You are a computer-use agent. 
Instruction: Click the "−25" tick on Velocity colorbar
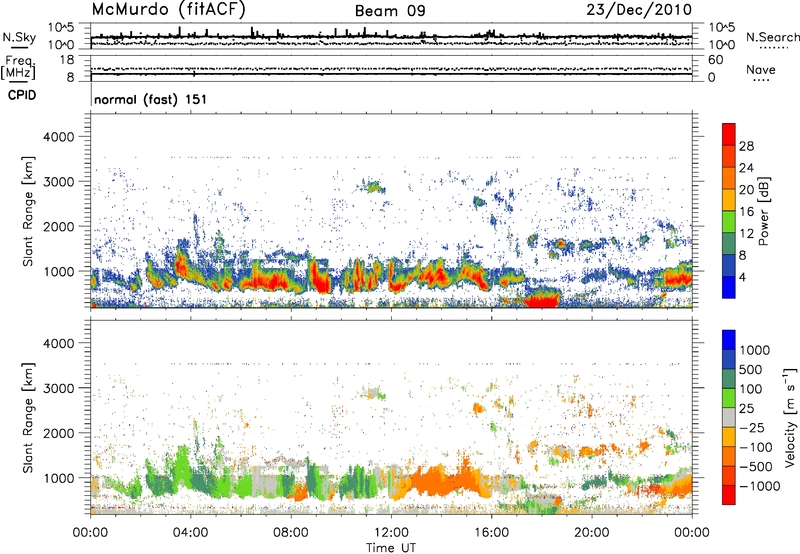click(751, 428)
